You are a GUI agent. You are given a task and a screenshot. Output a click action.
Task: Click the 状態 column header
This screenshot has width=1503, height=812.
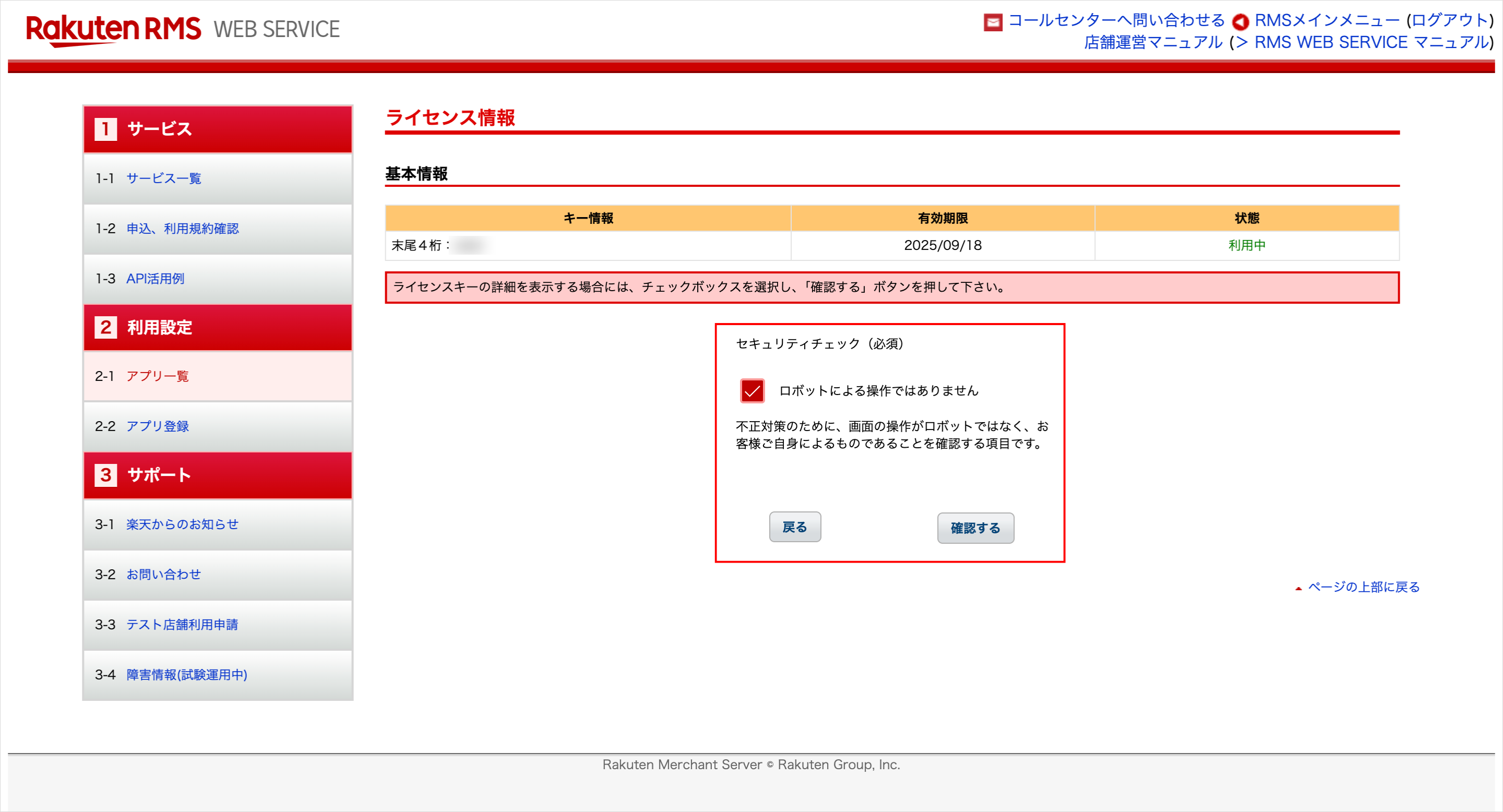(1247, 218)
